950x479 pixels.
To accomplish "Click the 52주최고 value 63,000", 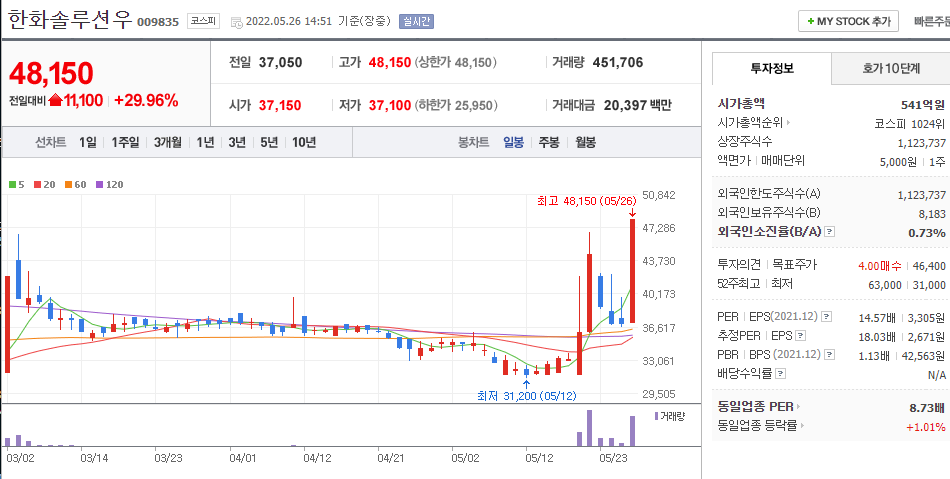I will [x=885, y=285].
